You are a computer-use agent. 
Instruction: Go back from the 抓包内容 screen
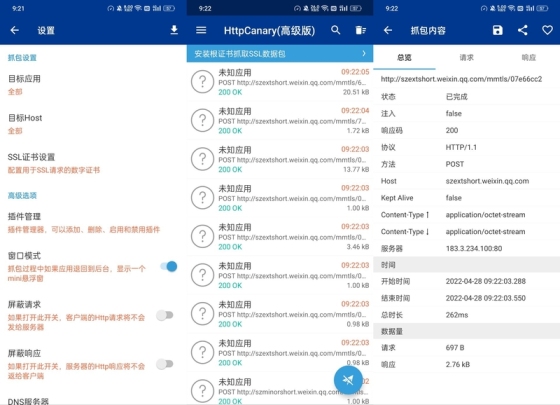coord(388,30)
